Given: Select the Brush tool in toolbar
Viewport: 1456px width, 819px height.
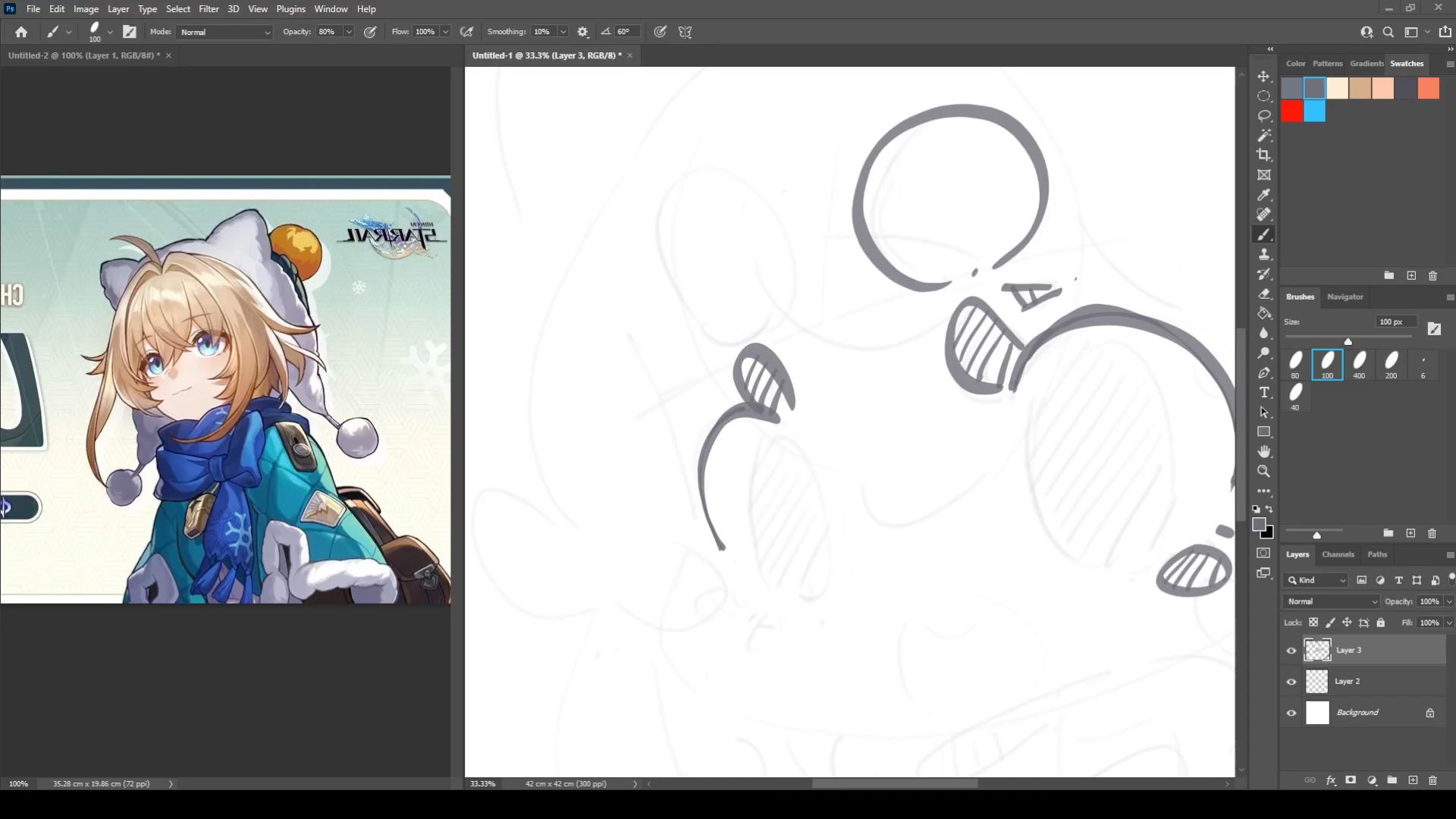Looking at the screenshot, I should (x=1263, y=234).
